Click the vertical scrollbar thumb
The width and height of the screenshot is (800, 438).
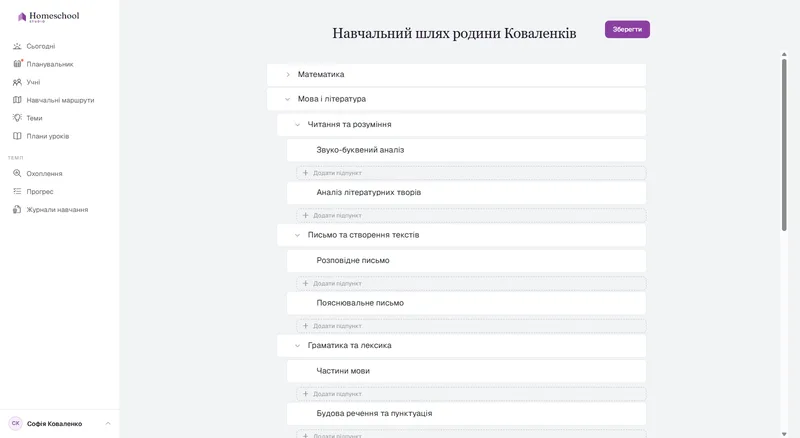784,145
